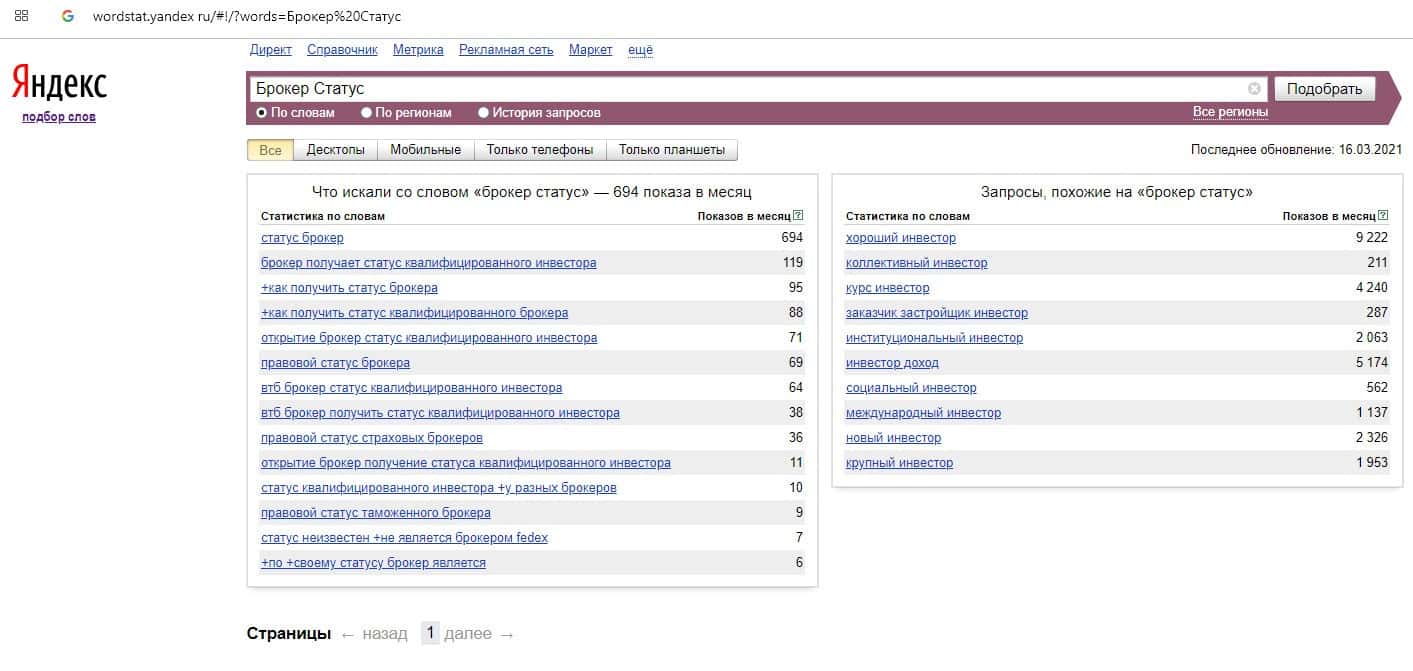The image size is (1413, 671).
Task: Clear the search field with the X icon
Action: (x=1254, y=89)
